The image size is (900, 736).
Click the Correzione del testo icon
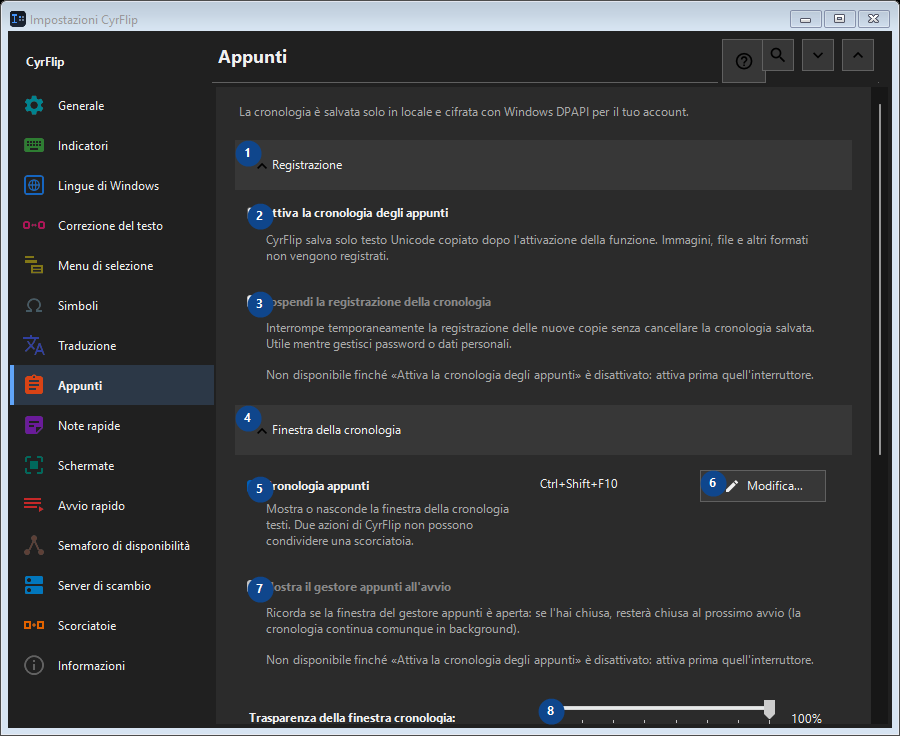pos(34,226)
